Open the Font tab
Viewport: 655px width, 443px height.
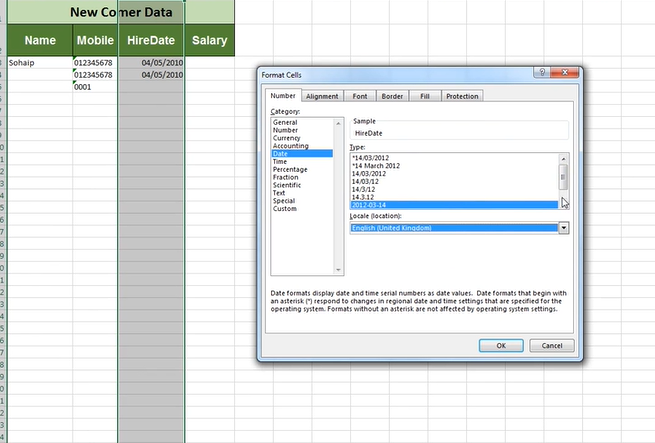(359, 96)
